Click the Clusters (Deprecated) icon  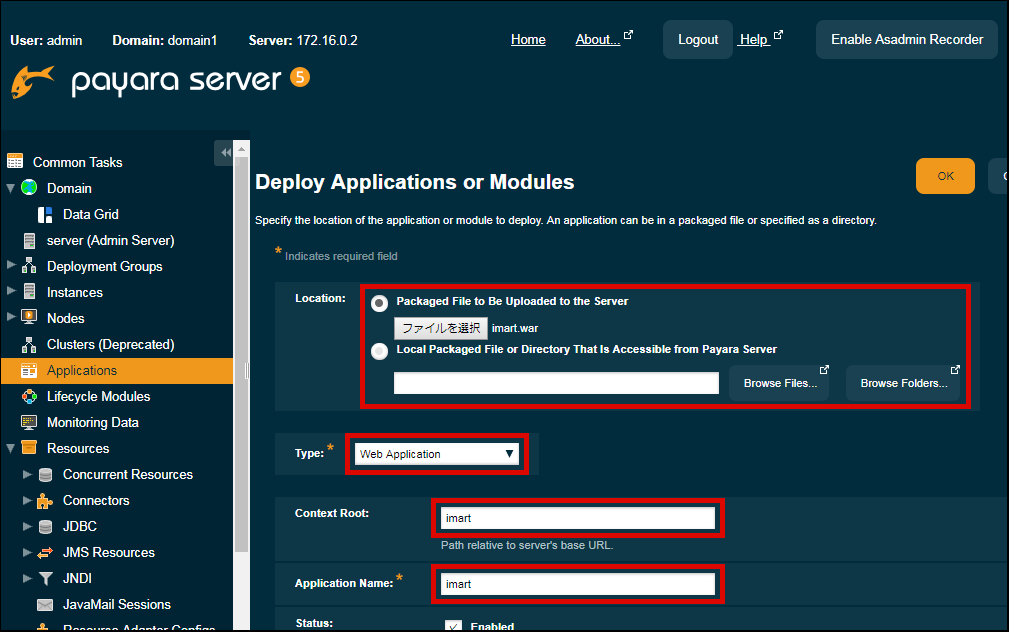tap(29, 344)
